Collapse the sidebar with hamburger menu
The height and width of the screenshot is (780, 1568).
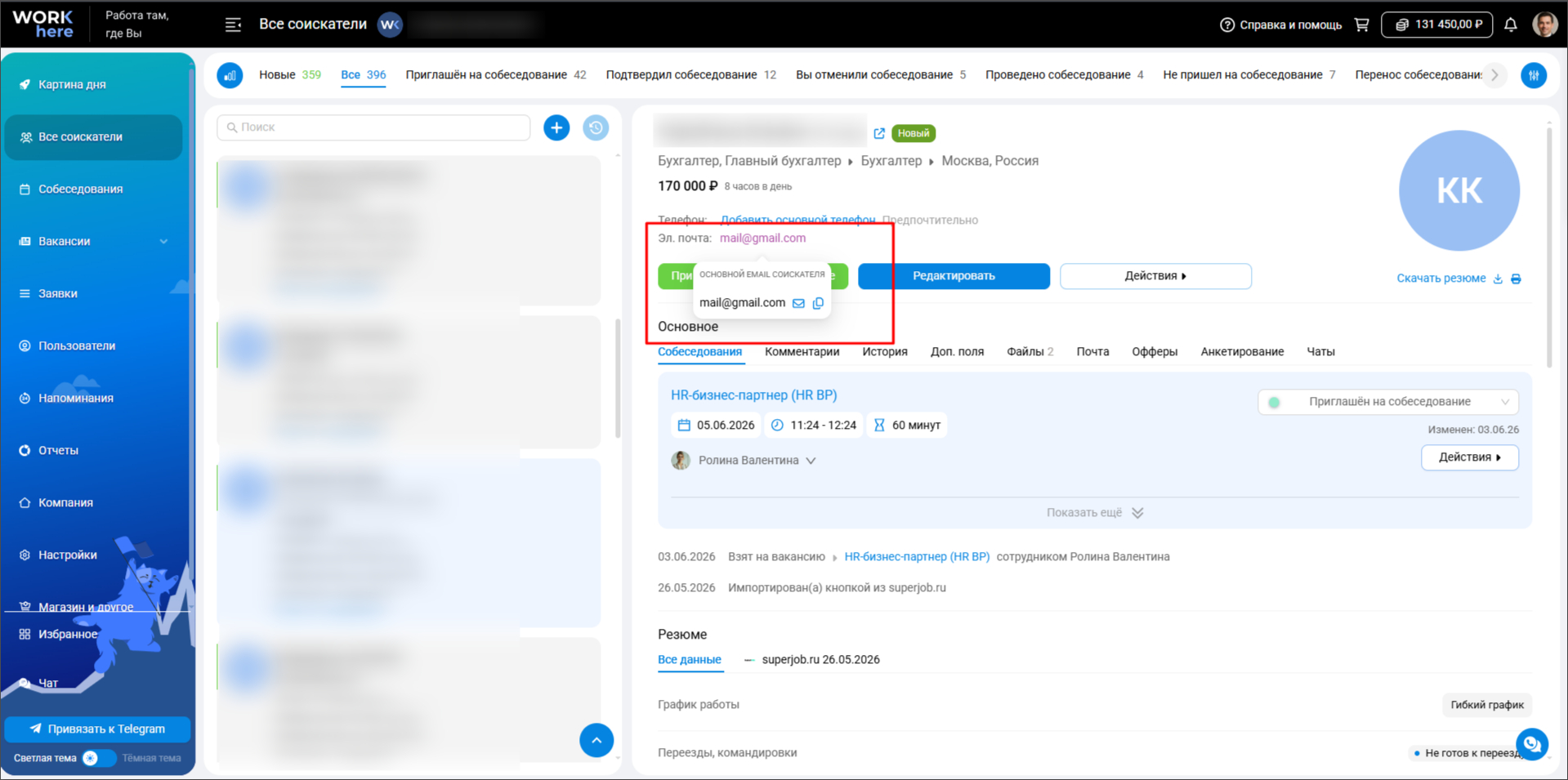(x=233, y=25)
